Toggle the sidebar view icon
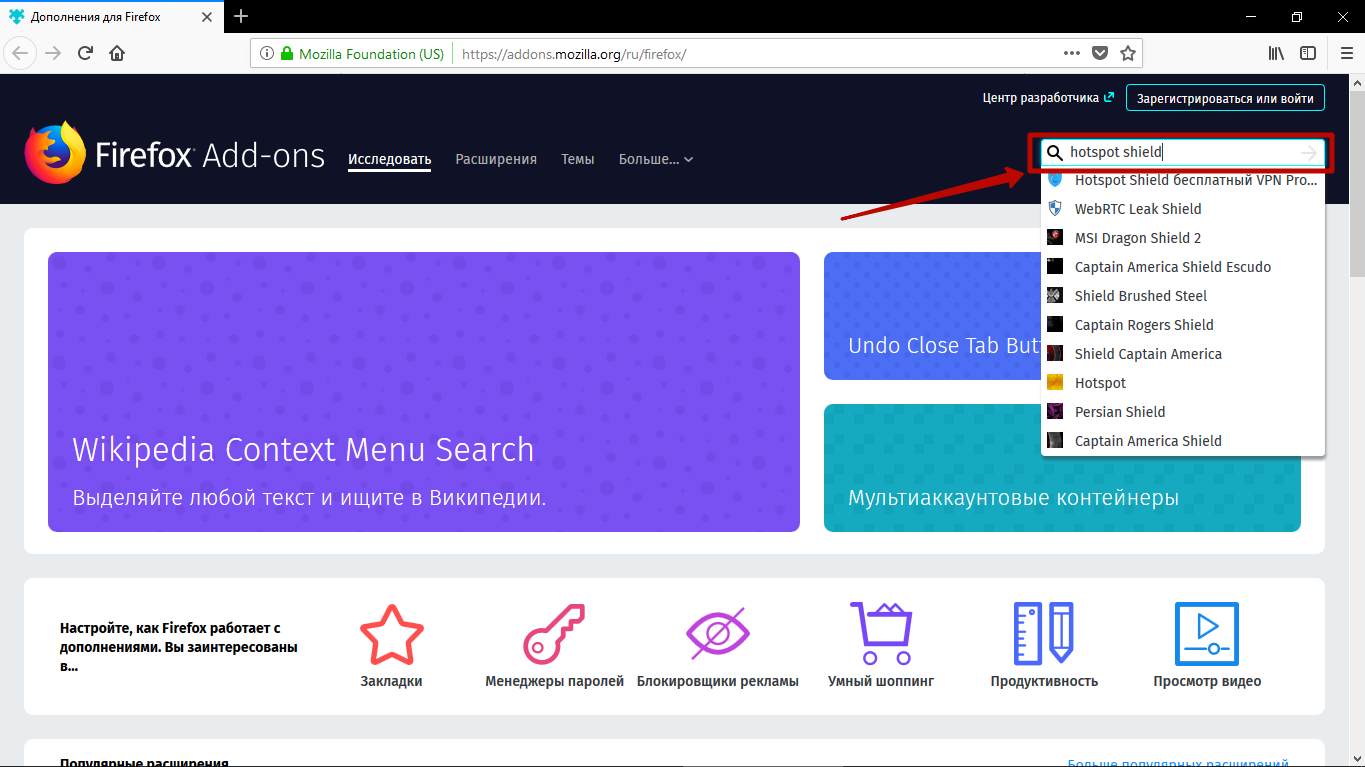The height and width of the screenshot is (767, 1365). pyautogui.click(x=1308, y=53)
